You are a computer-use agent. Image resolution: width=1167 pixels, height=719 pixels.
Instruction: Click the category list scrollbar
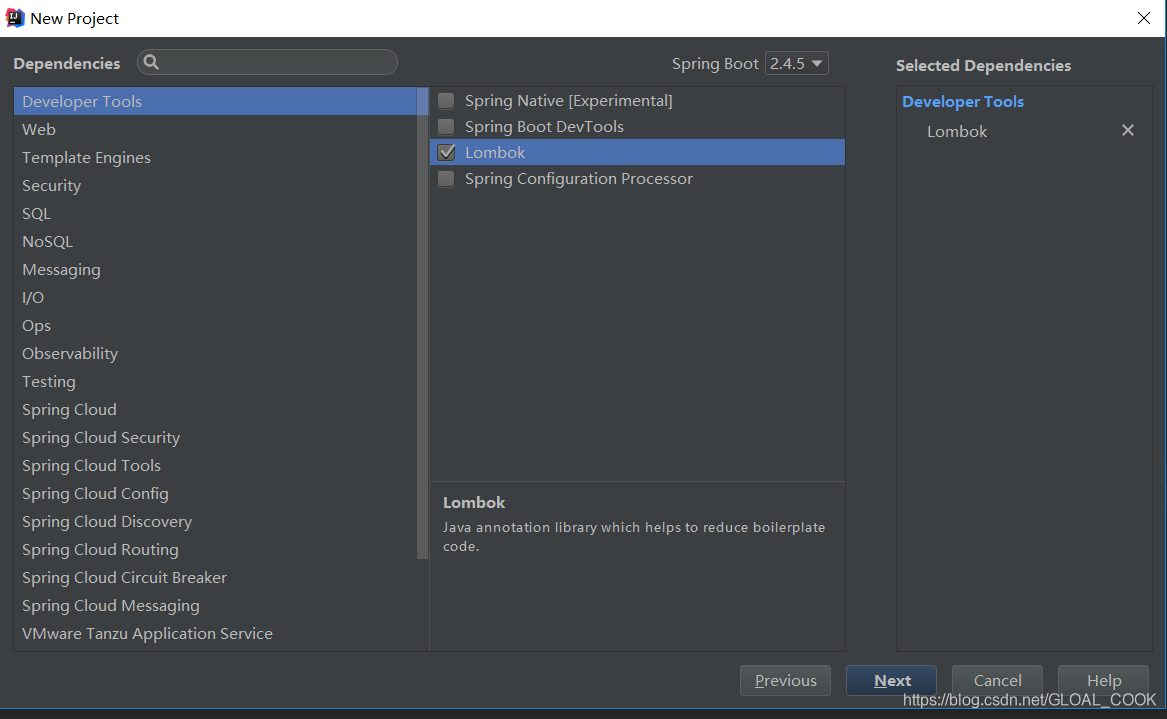click(x=423, y=323)
